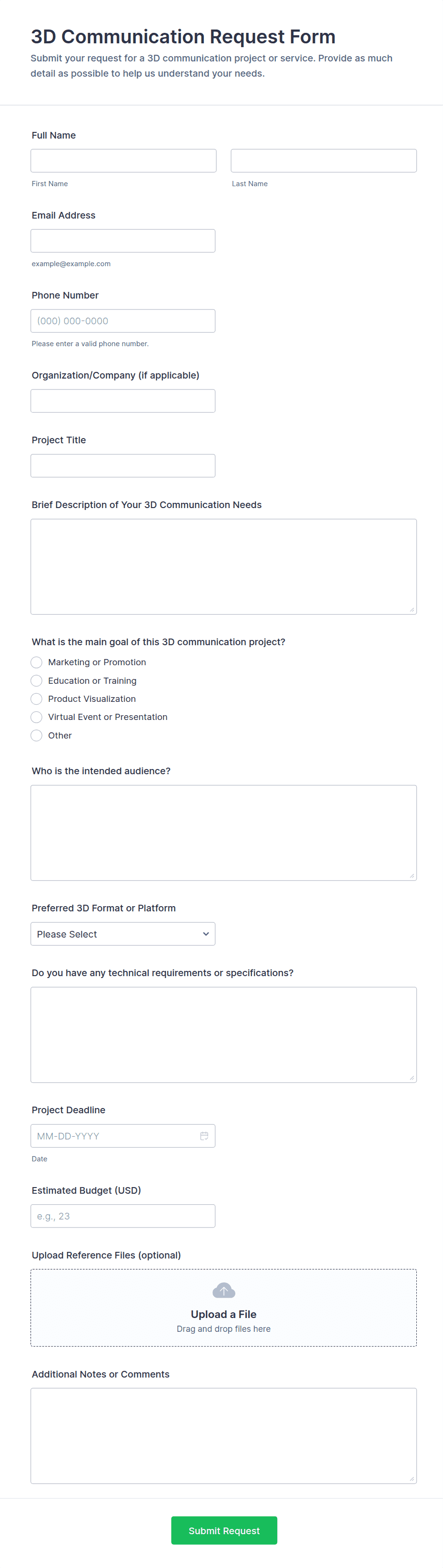Select Product Visualization radio button
443x1568 pixels.
(37, 699)
